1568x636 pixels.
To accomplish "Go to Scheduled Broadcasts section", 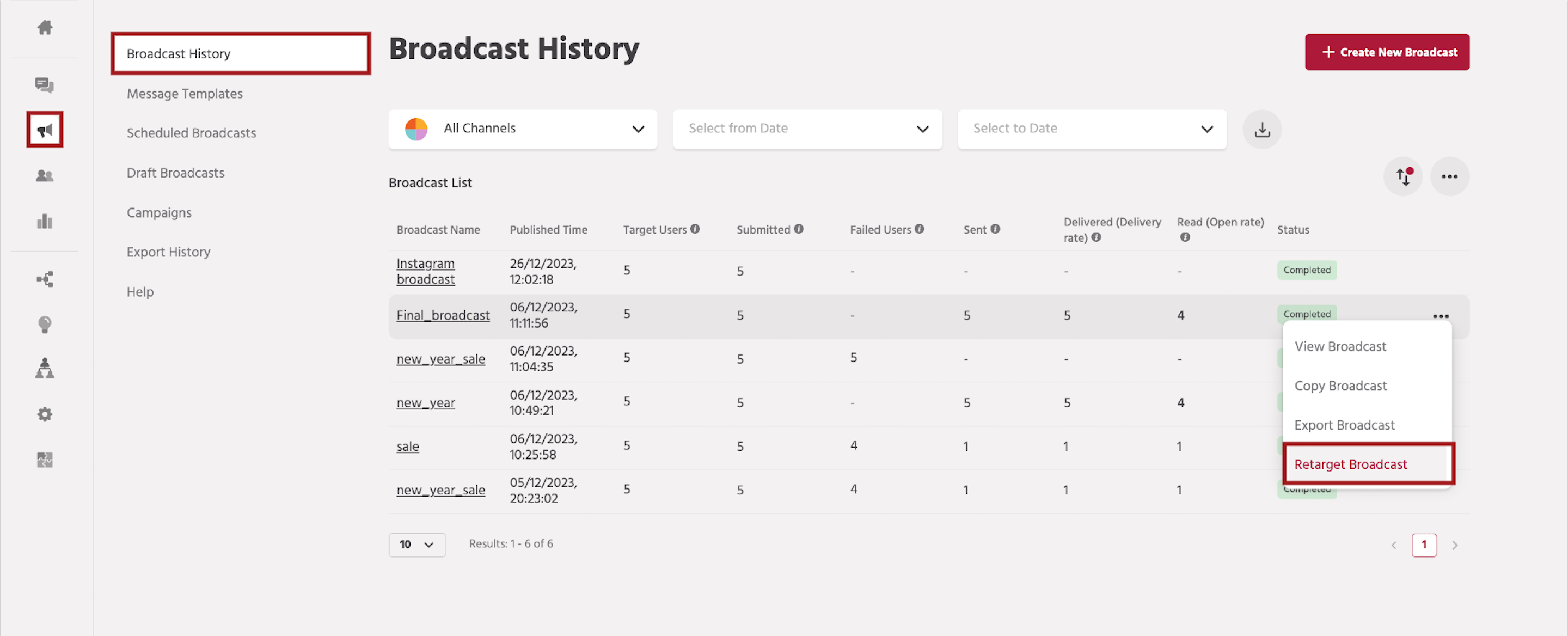I will (x=191, y=133).
